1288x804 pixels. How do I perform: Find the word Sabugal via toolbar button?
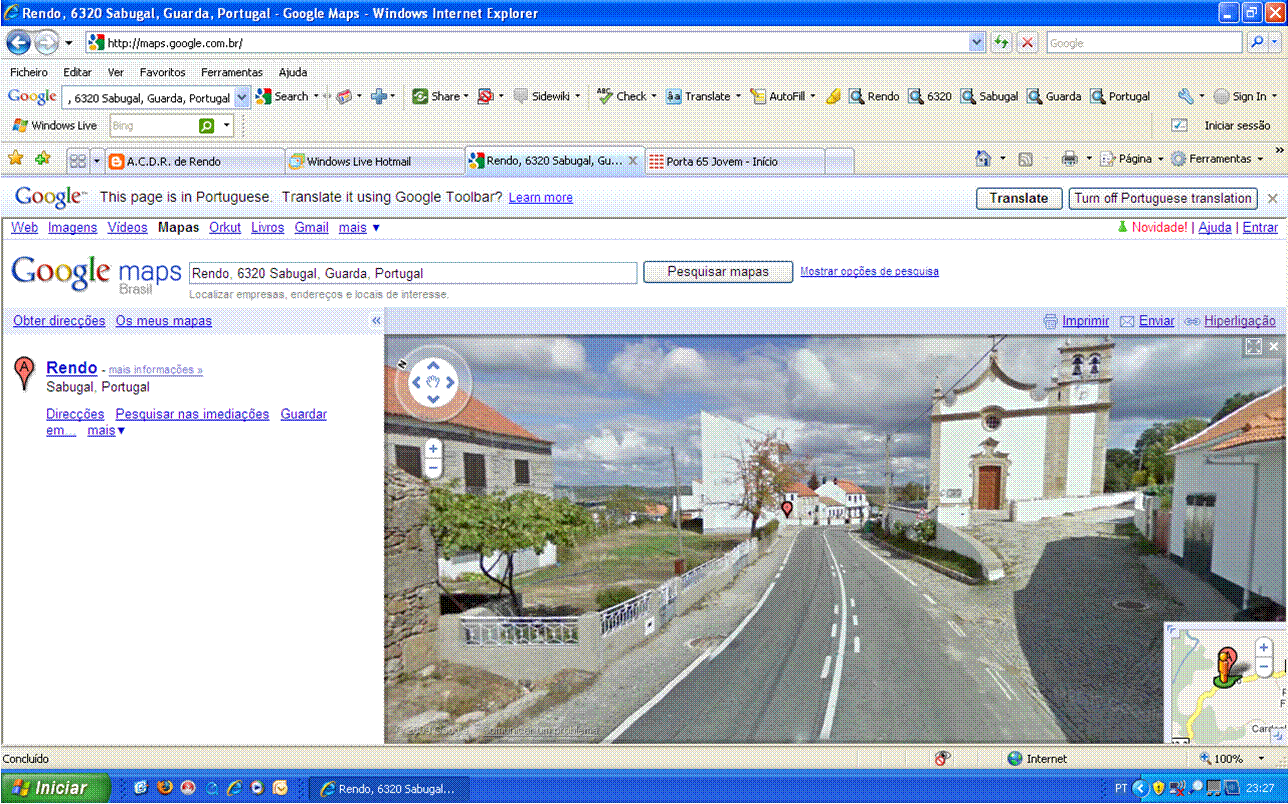989,96
